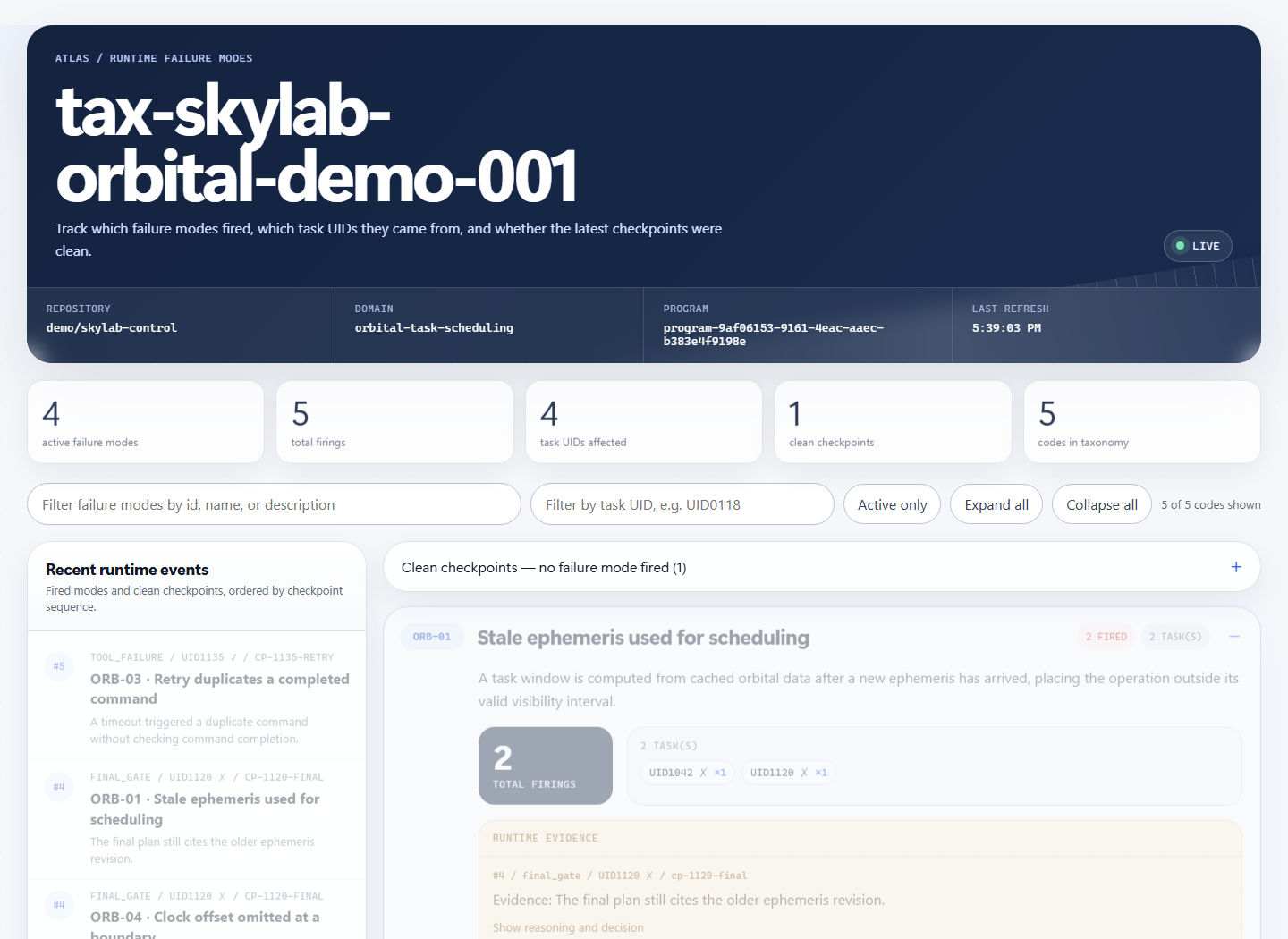Click the Recent runtime events heading
1288x939 pixels.
127,570
